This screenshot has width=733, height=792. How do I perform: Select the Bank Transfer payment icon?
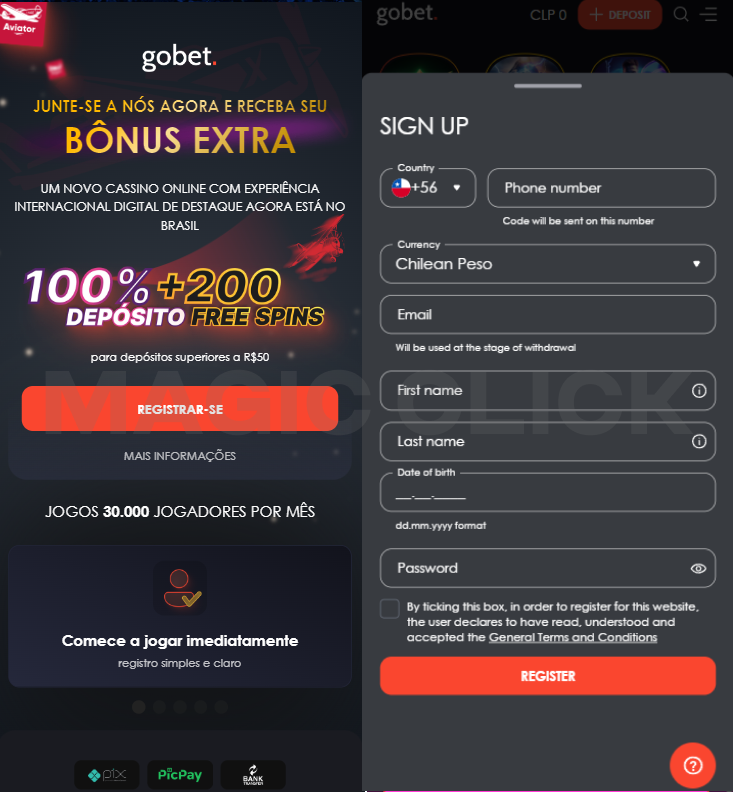pyautogui.click(x=253, y=774)
